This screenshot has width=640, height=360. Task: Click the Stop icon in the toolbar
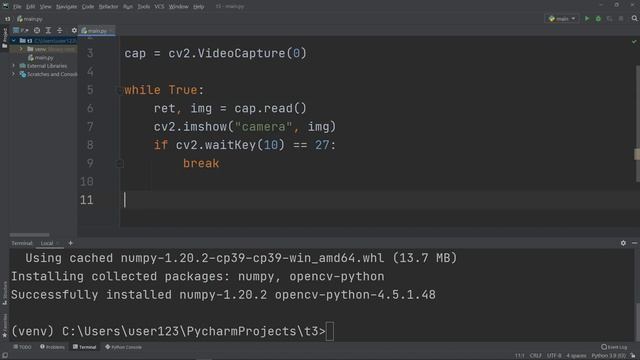pos(621,19)
